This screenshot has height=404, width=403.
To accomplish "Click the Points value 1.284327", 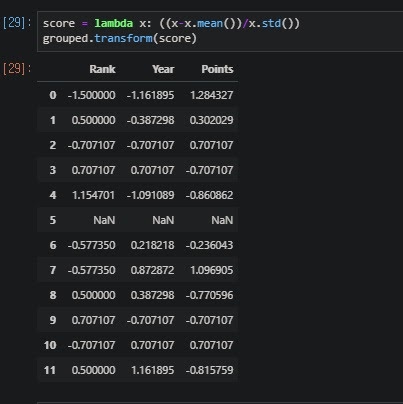I will pos(212,95).
